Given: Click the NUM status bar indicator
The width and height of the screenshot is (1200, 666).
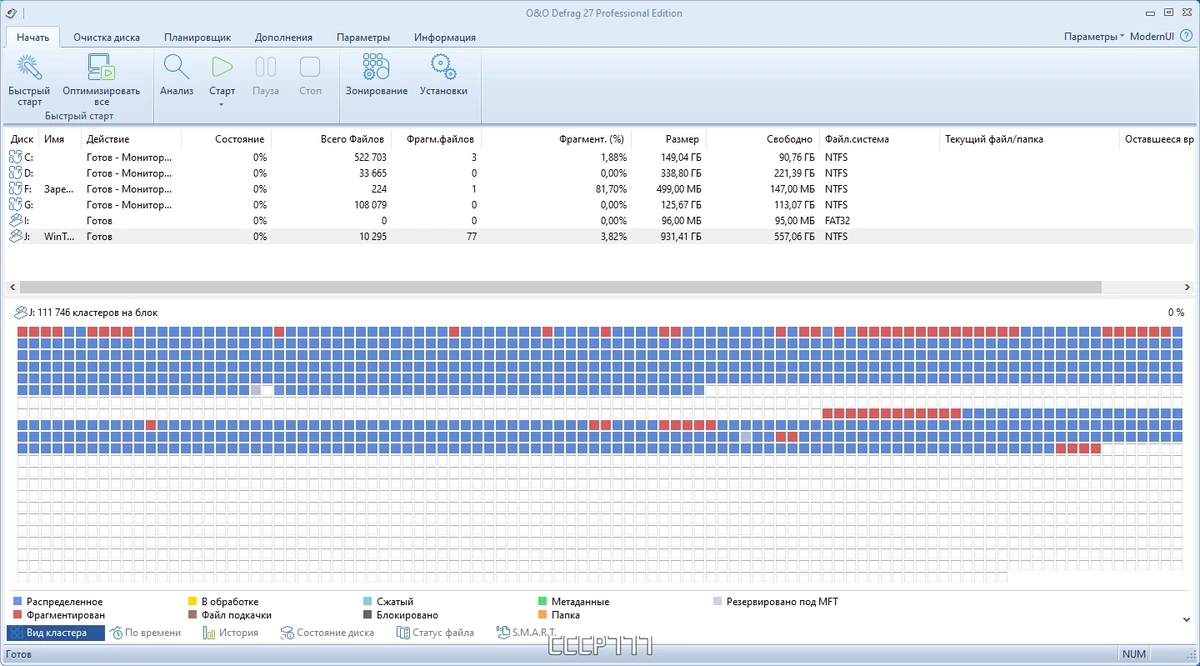Looking at the screenshot, I should coord(1134,654).
